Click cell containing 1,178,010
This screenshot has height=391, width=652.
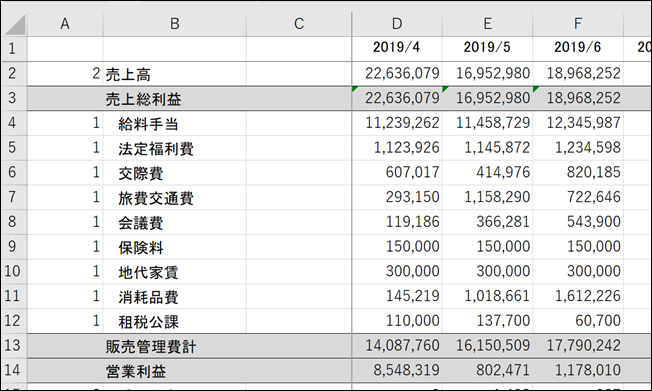pos(578,370)
